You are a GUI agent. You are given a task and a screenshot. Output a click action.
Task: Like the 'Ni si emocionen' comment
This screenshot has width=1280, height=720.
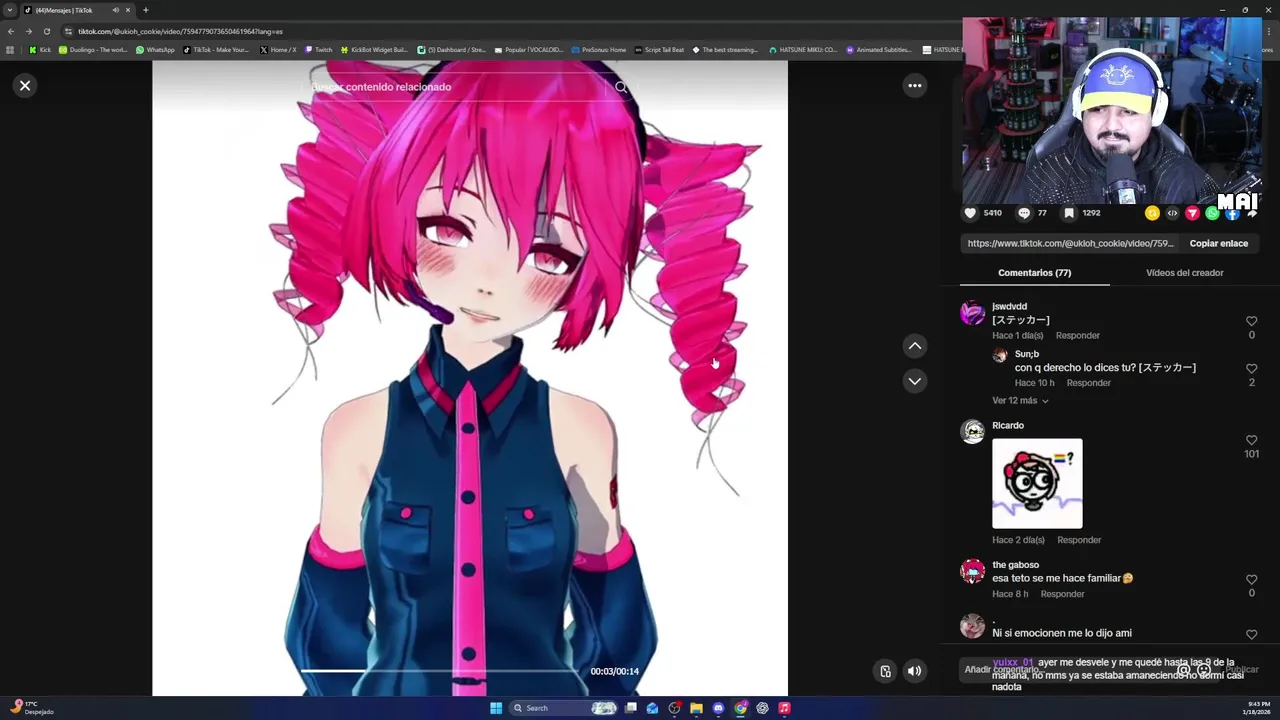(1251, 634)
